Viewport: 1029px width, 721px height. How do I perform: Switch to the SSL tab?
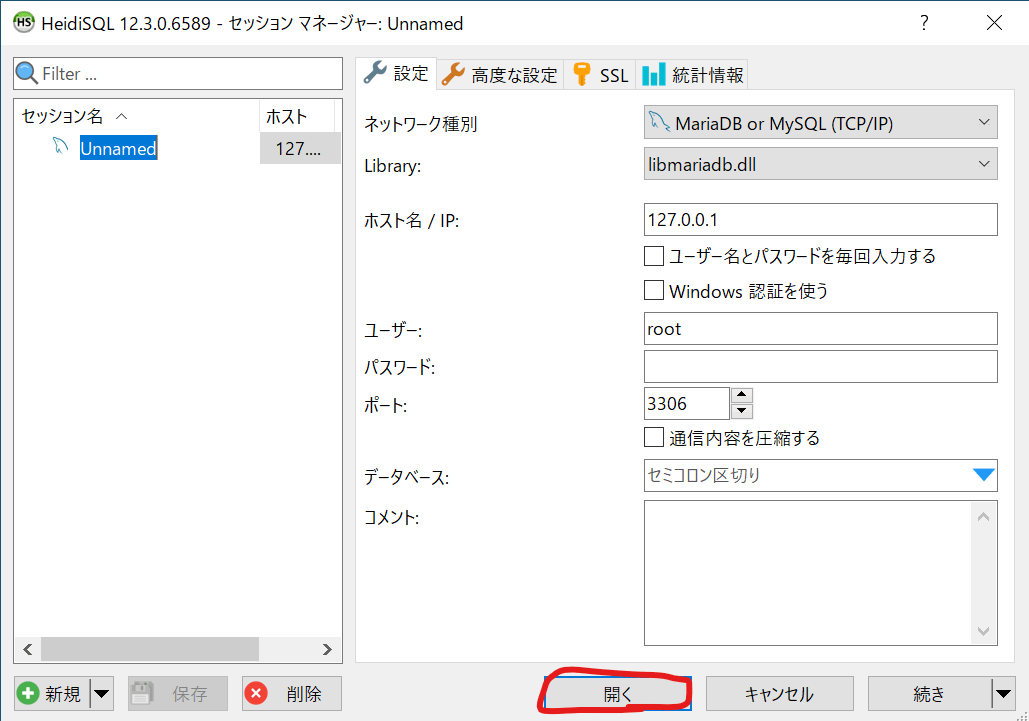tap(600, 75)
